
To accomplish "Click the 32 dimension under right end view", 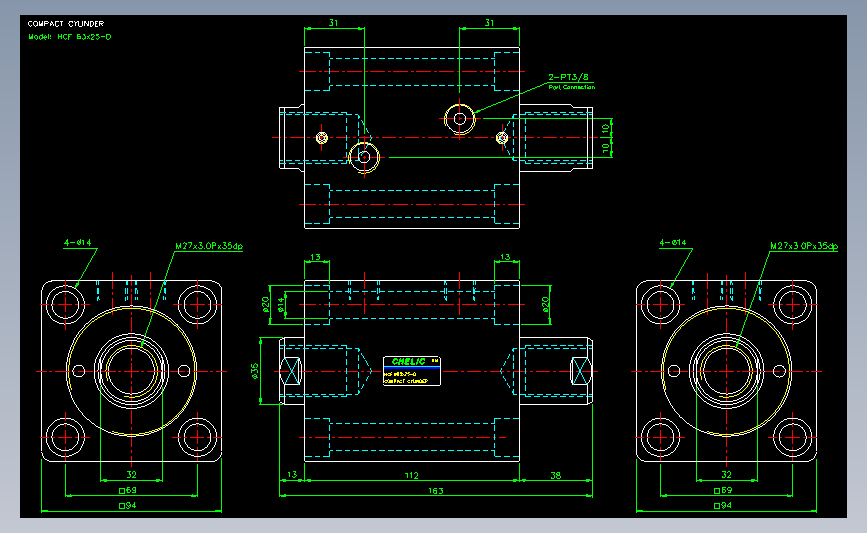I will (726, 474).
